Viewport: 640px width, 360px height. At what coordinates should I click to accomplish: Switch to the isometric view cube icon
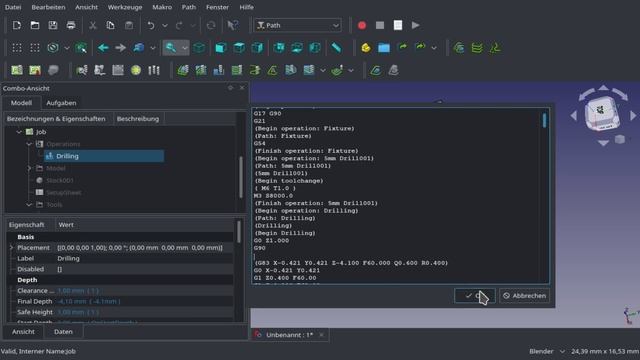tap(199, 48)
